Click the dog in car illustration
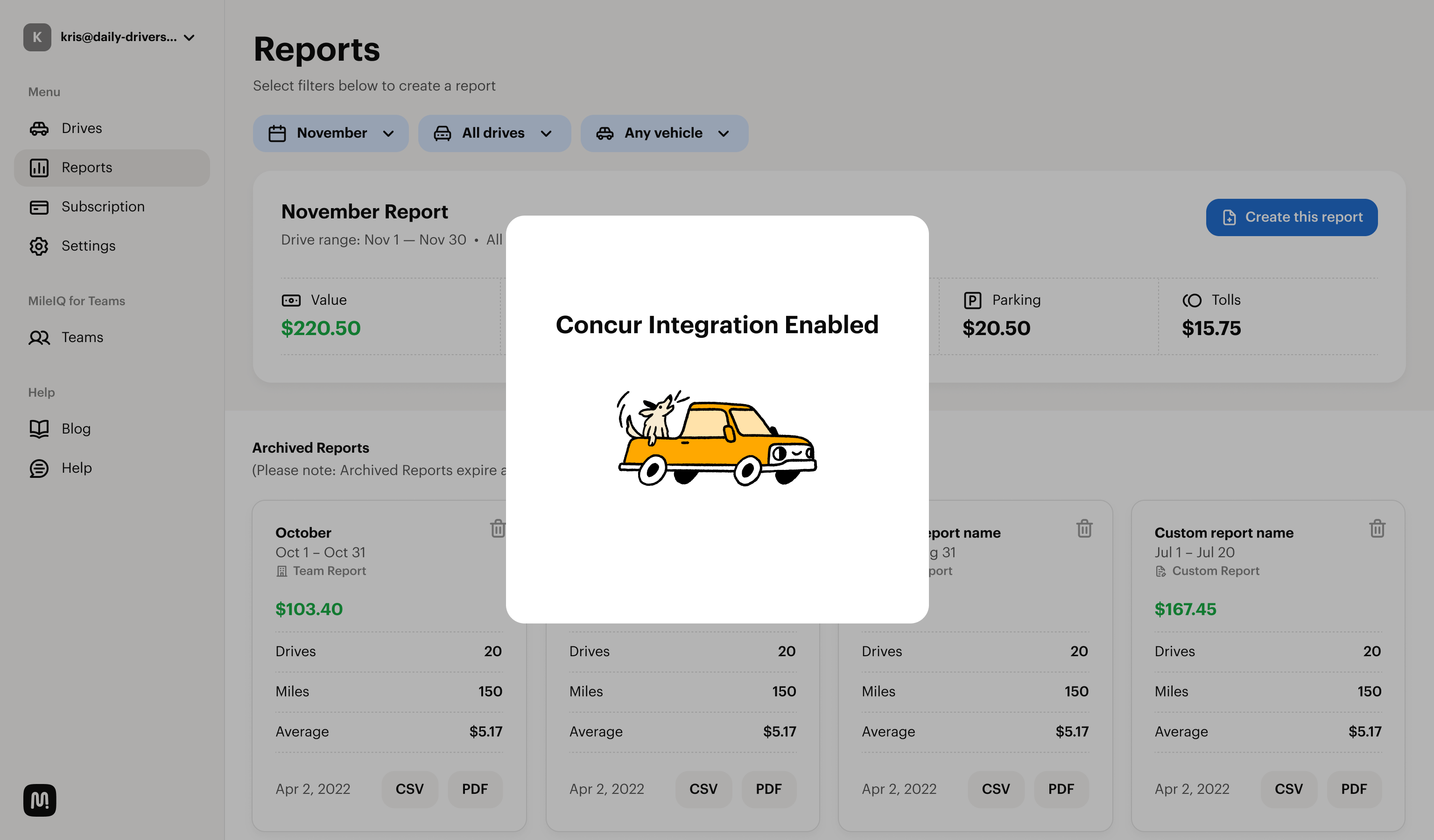 tap(717, 438)
